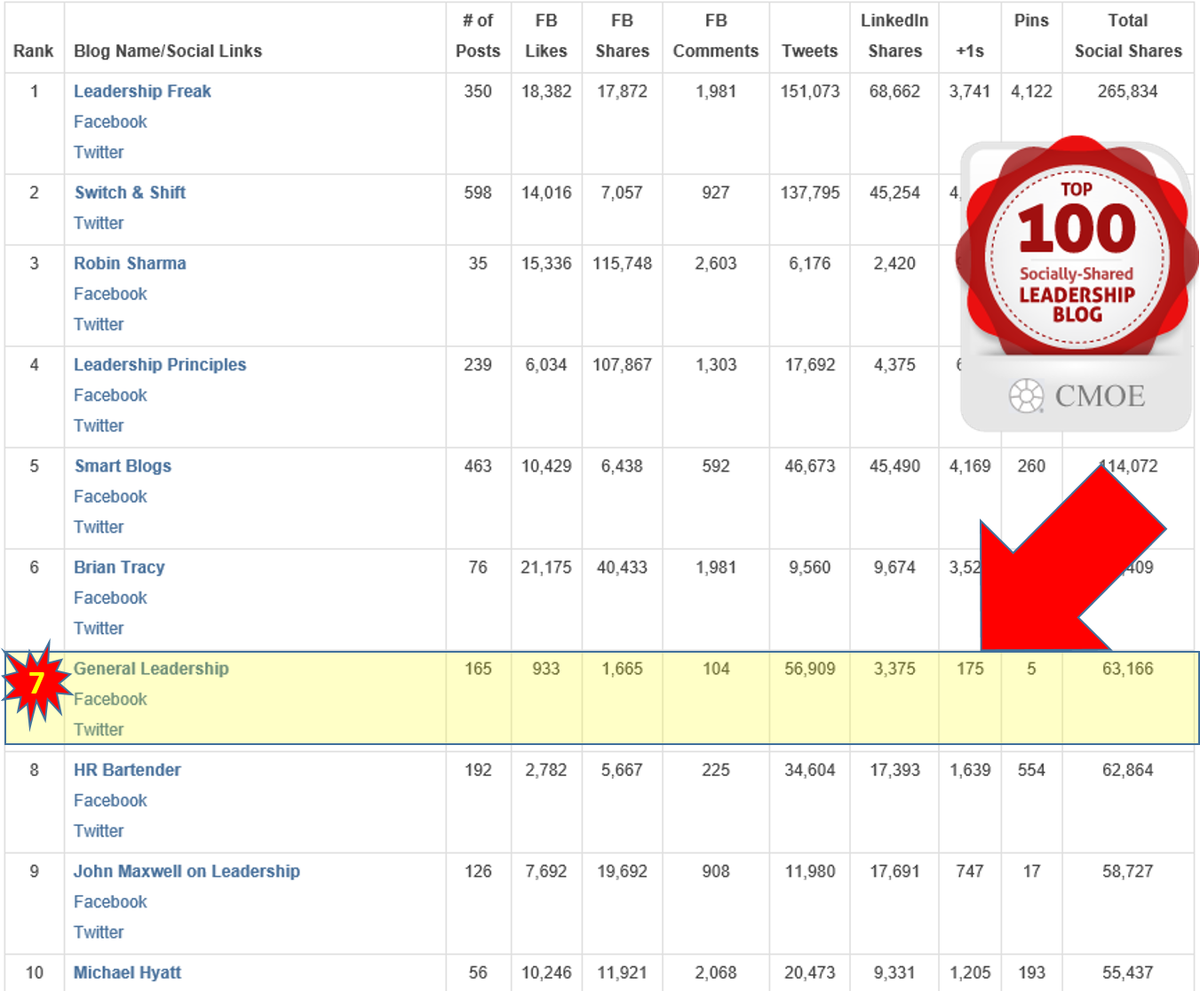Select LinkedIn shares value 17,691
This screenshot has height=991, width=1200.
895,871
